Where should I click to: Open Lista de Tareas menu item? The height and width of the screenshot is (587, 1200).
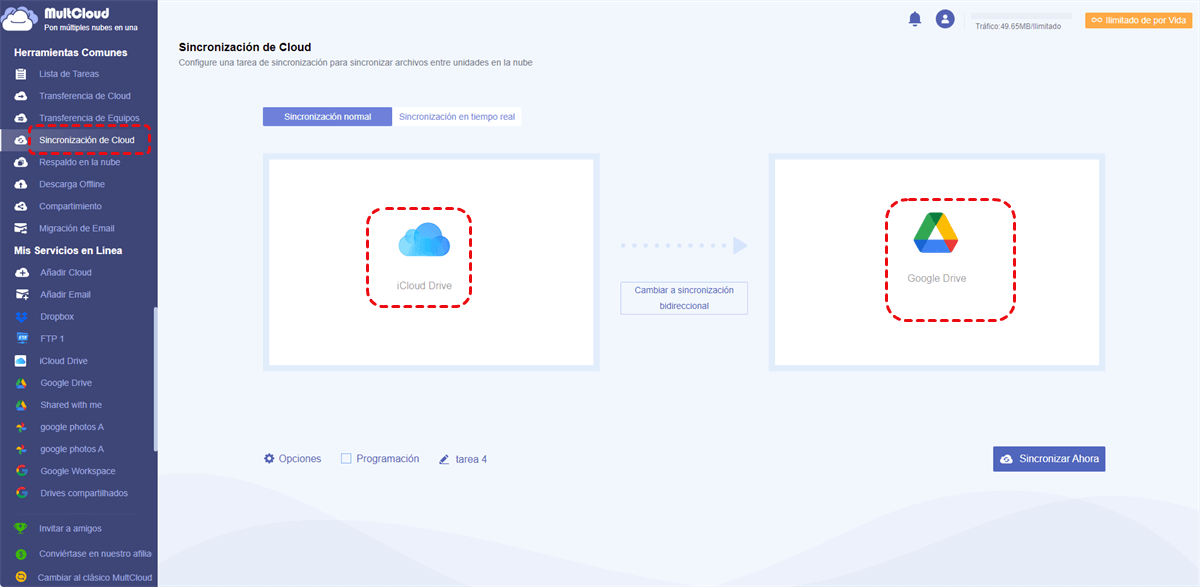pyautogui.click(x=69, y=74)
